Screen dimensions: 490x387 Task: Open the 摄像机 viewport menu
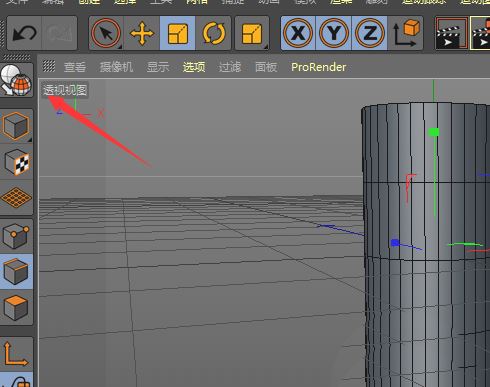click(x=116, y=67)
